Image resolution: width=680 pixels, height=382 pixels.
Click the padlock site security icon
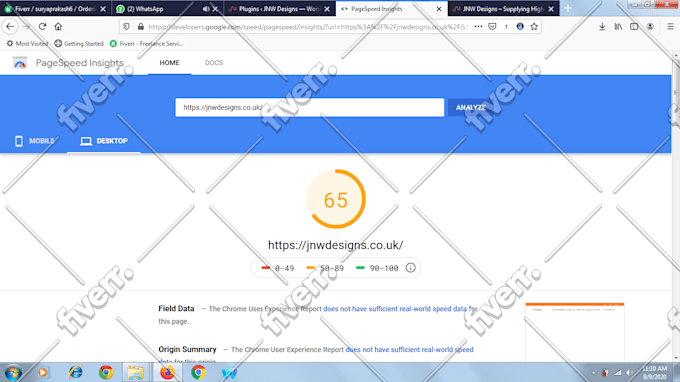coord(141,26)
